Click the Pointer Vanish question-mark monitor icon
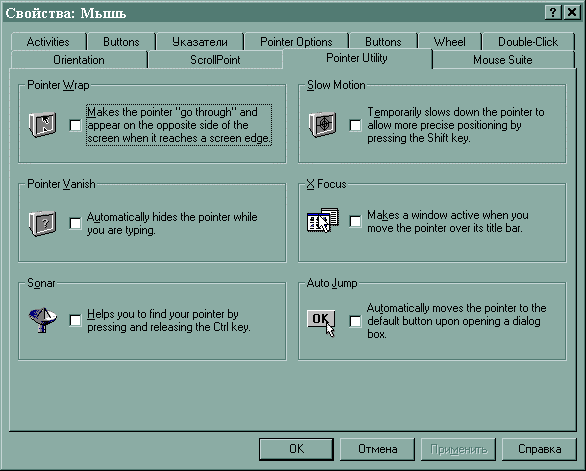The image size is (586, 471). coord(43,224)
